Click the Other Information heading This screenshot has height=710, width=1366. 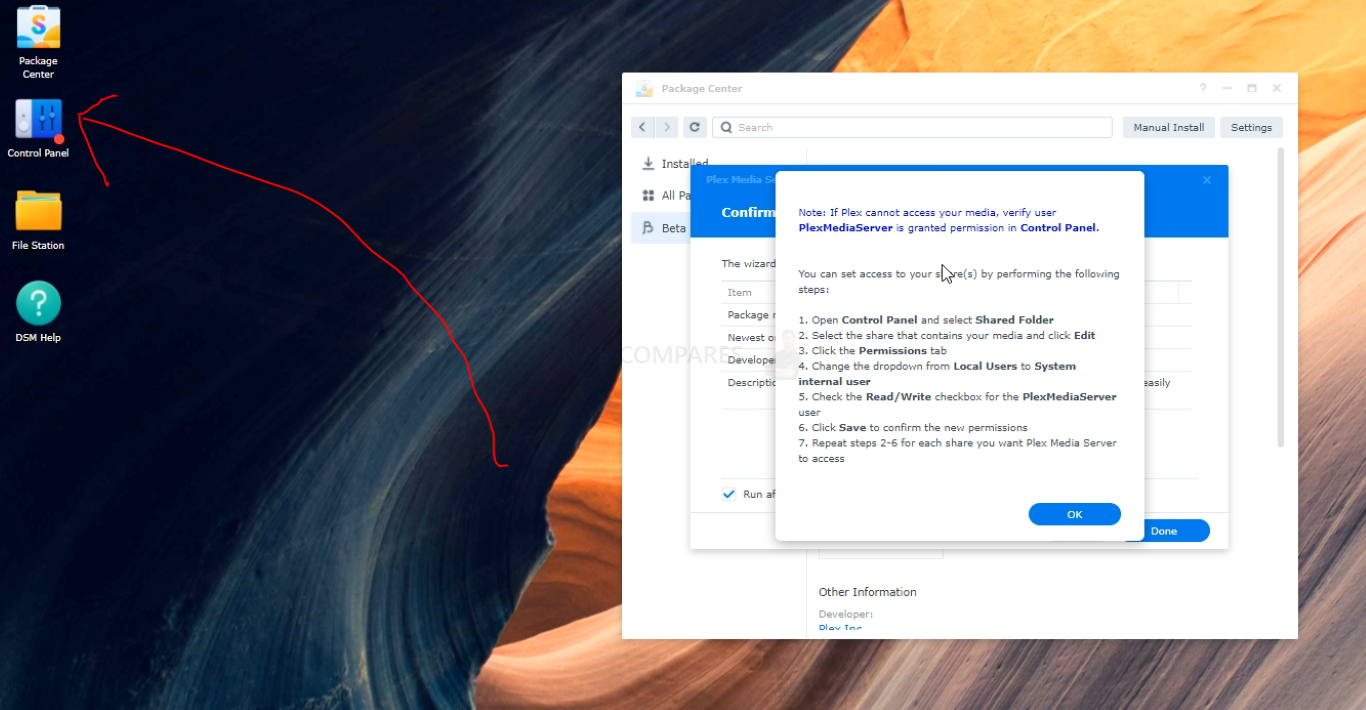pos(867,592)
